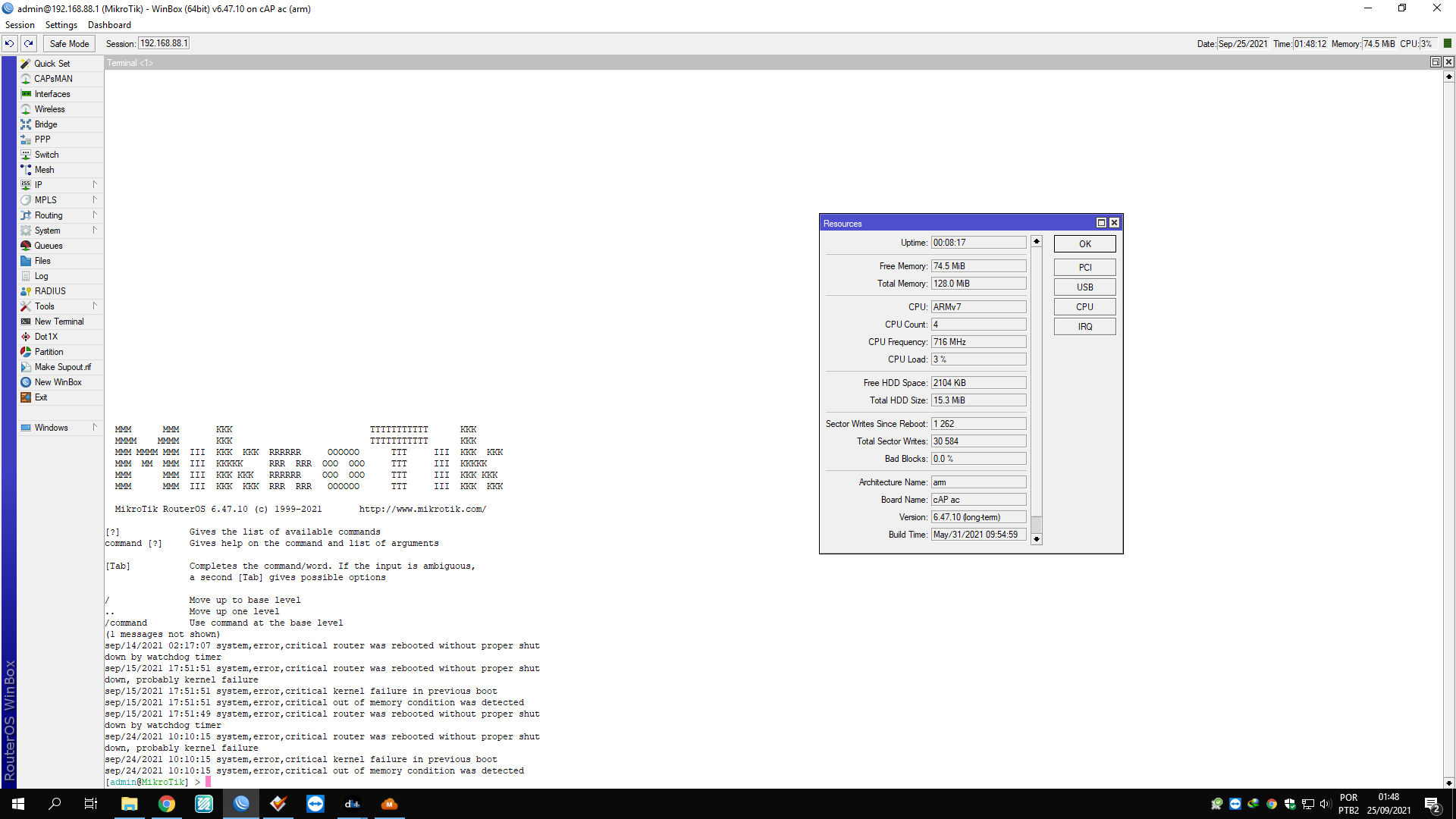Image resolution: width=1456 pixels, height=819 pixels.
Task: Click the Session address input field
Action: point(163,43)
